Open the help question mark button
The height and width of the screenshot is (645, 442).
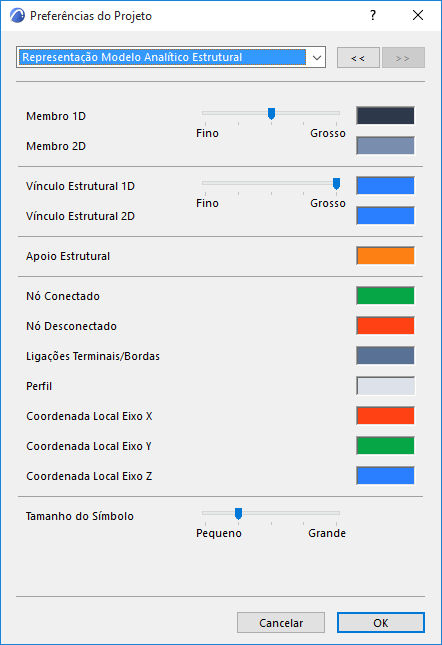373,16
